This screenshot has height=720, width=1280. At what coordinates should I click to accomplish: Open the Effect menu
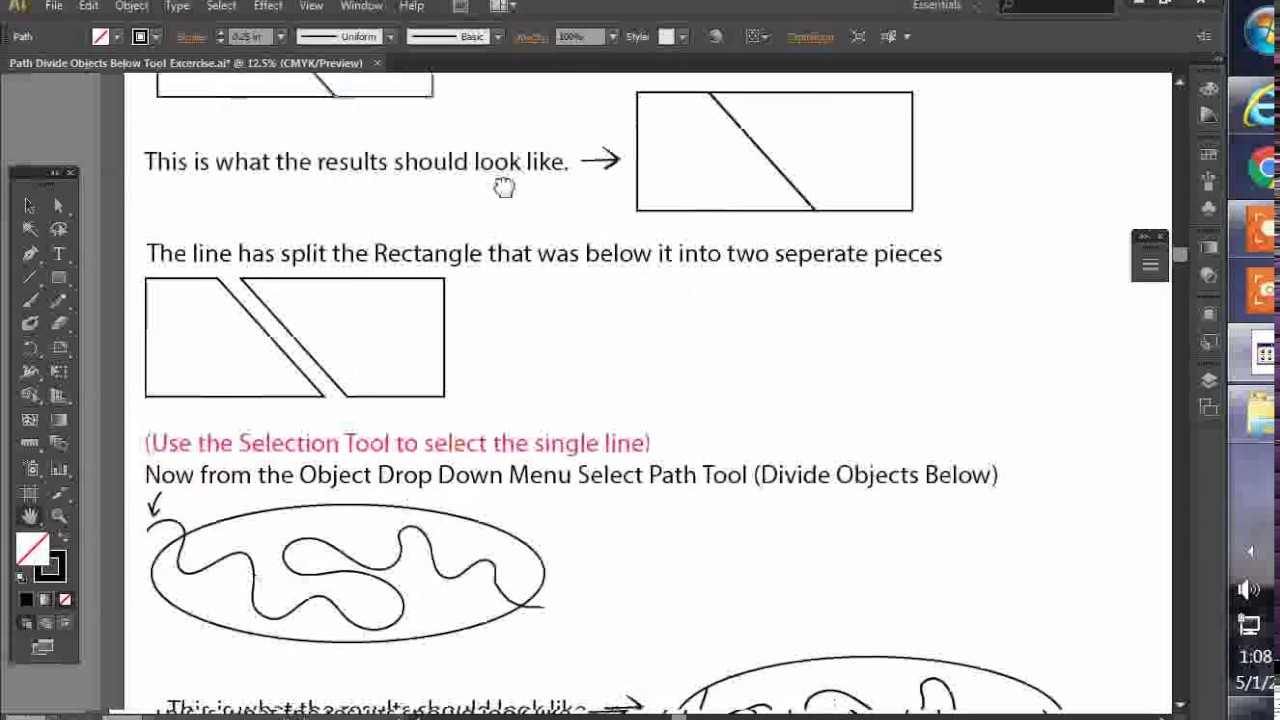click(268, 6)
